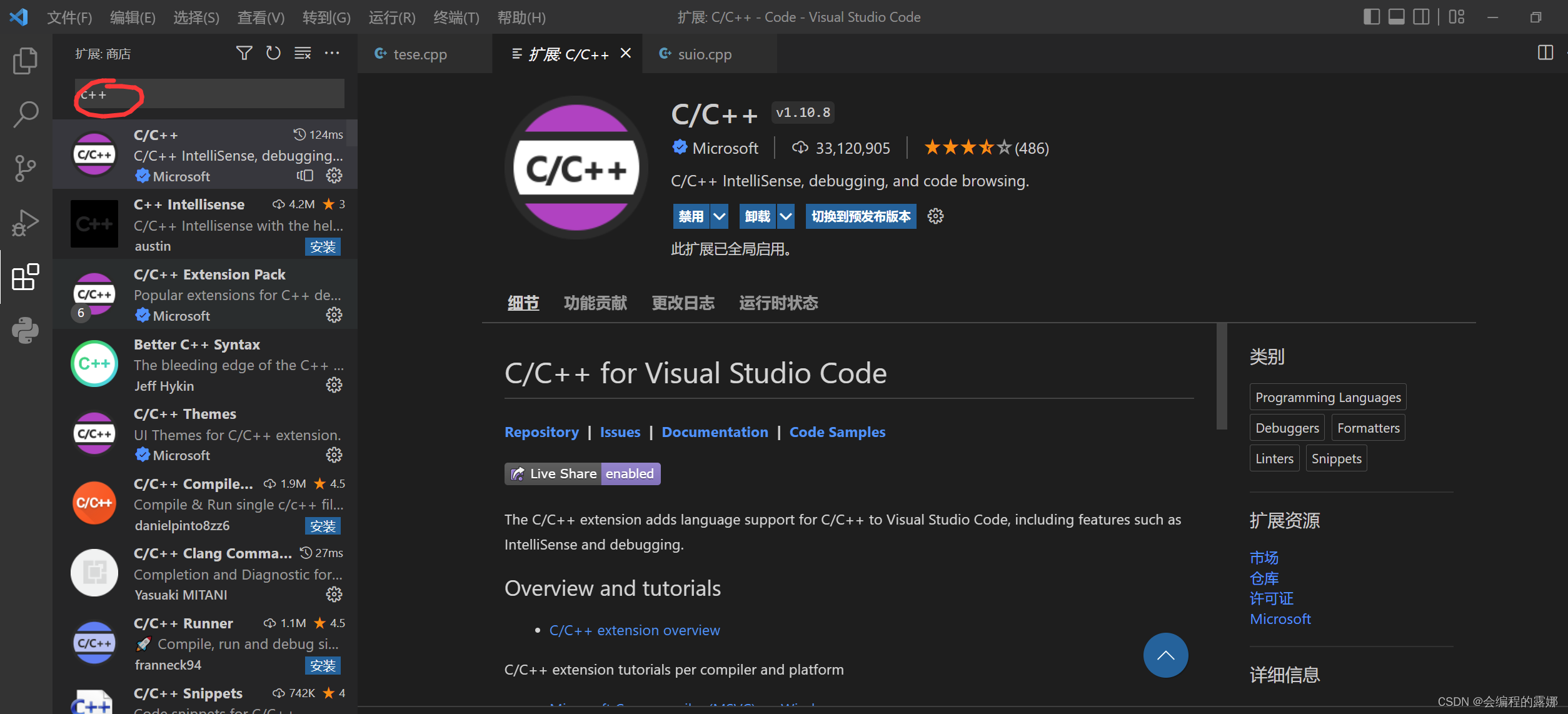Expand the 卸载 dropdown arrow
Image resolution: width=1568 pixels, height=714 pixels.
(785, 216)
